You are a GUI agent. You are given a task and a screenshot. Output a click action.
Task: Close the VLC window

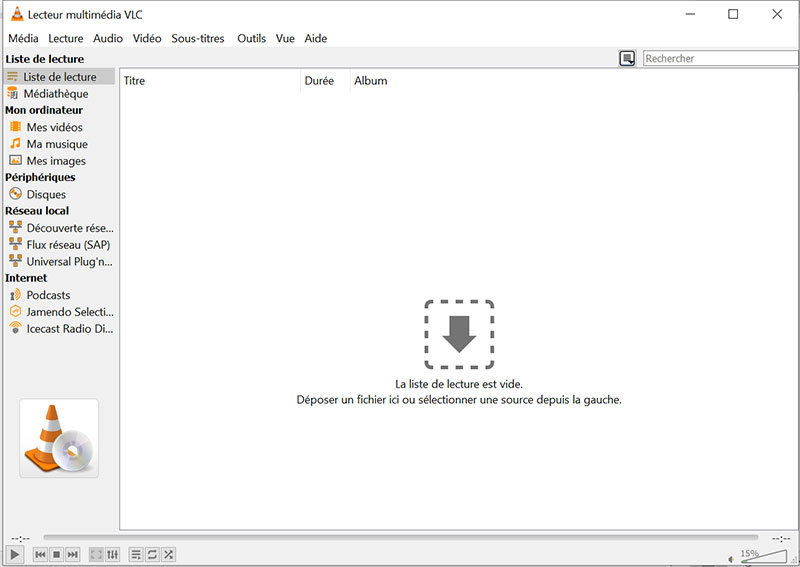[x=777, y=14]
